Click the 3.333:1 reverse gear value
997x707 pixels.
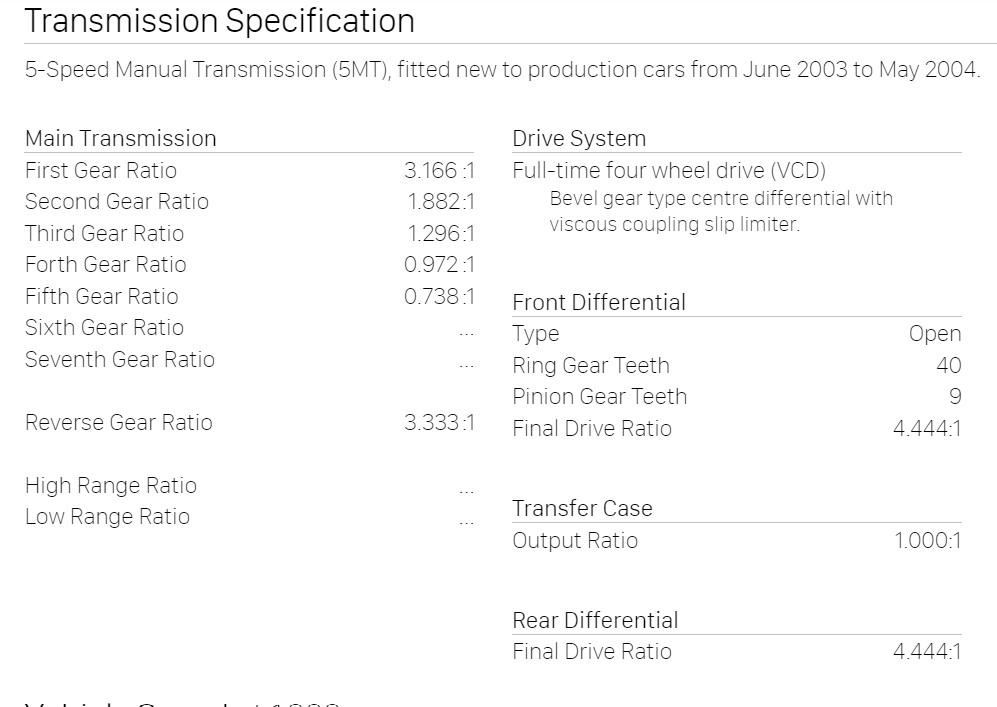tap(439, 422)
